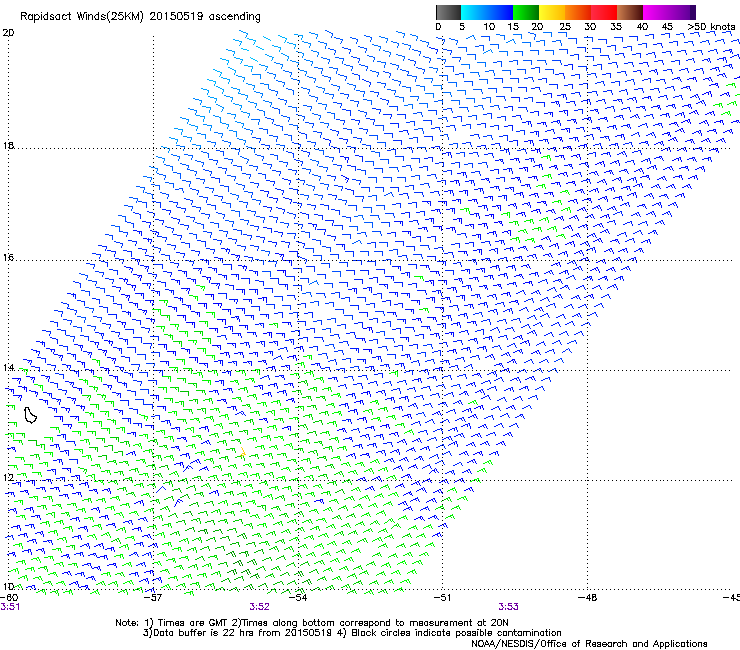Click the latitude label '18'
Screen dimensions: 740x650
8,146
